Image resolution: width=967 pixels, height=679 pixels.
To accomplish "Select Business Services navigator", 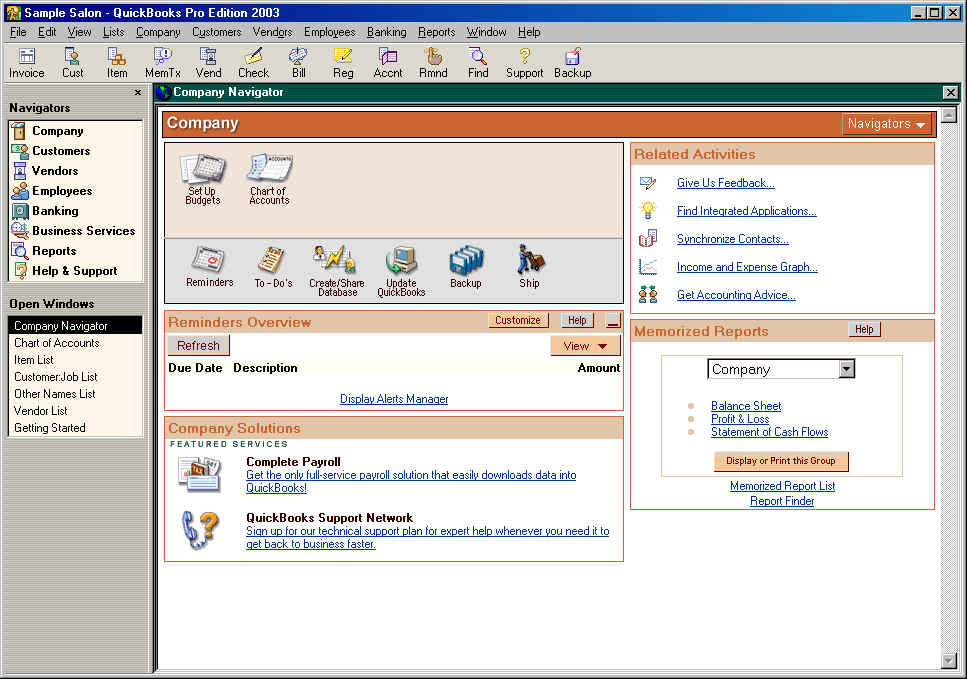I will pos(83,231).
